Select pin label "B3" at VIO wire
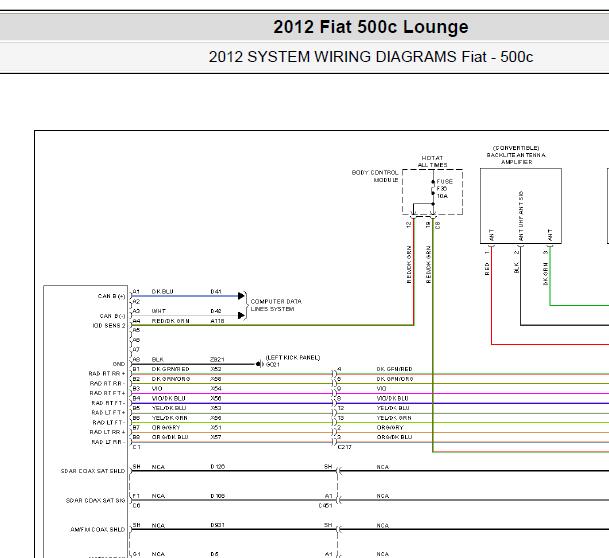609x558 pixels. (x=136, y=389)
